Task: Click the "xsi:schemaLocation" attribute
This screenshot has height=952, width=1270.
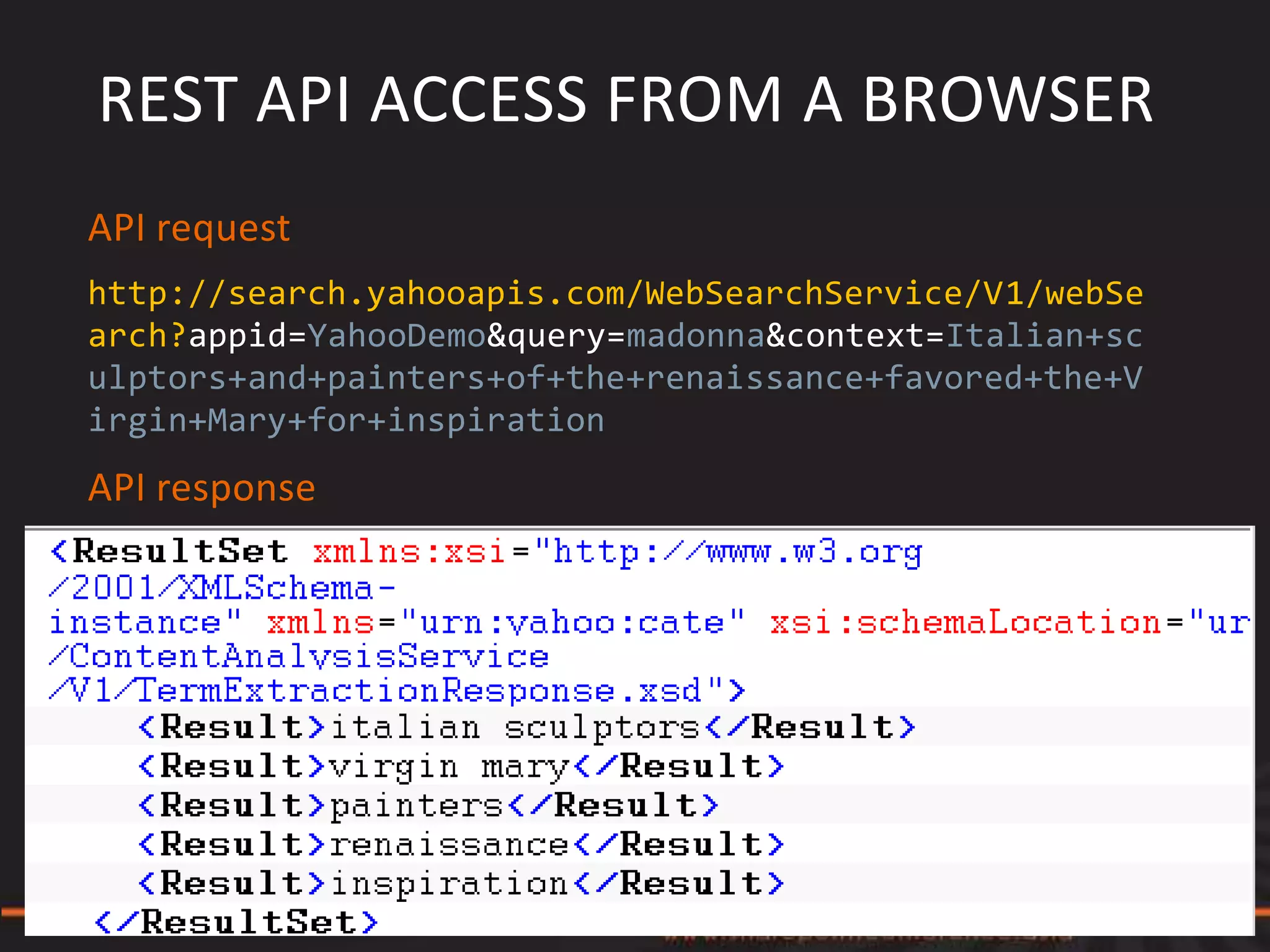Action: point(965,622)
